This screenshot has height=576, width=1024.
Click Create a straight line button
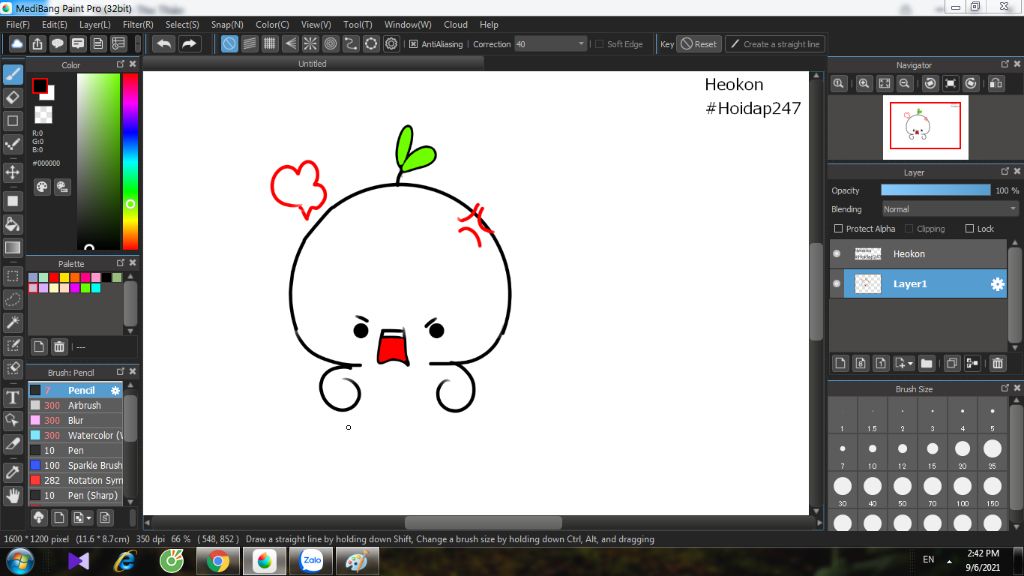click(x=775, y=44)
